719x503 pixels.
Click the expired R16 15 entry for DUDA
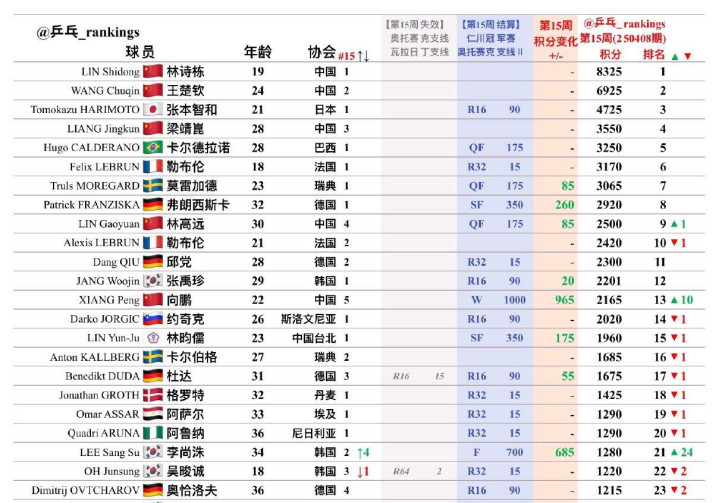[x=419, y=376]
